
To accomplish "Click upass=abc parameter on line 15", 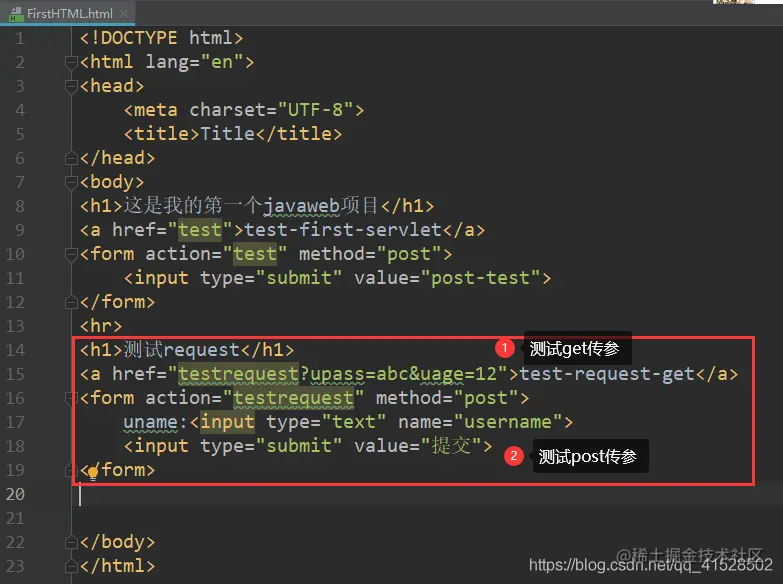I will coord(360,374).
